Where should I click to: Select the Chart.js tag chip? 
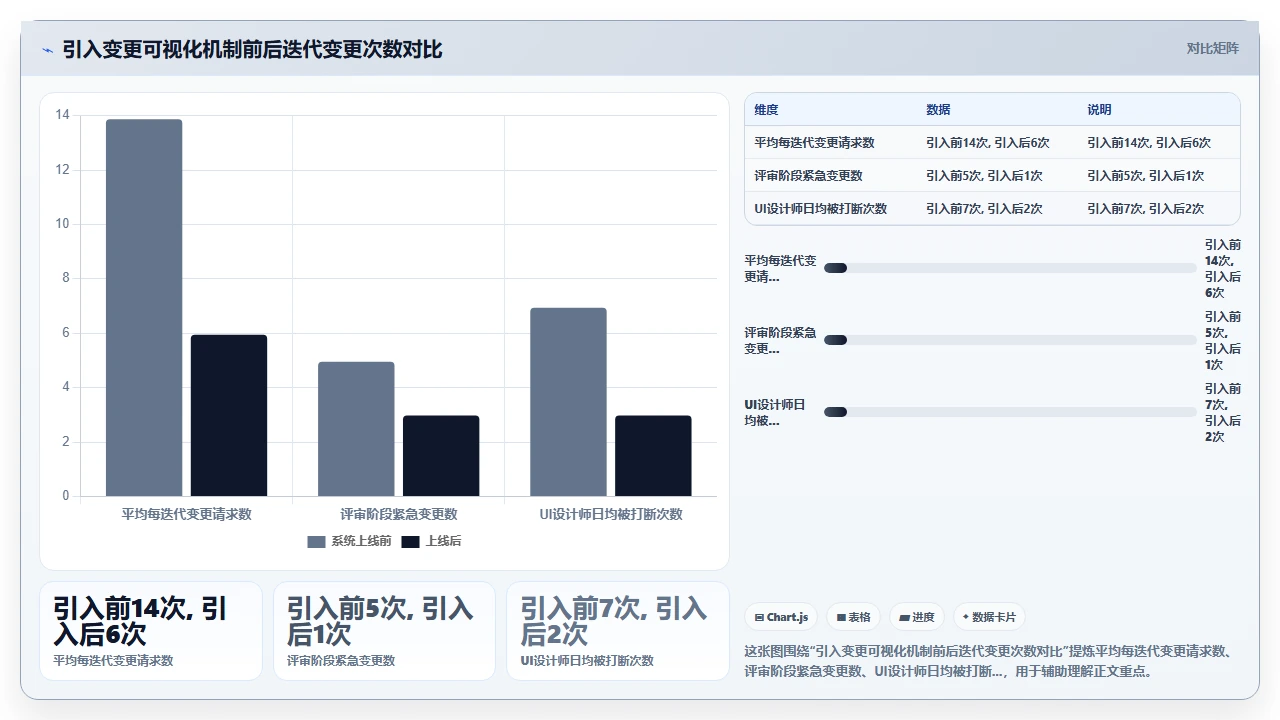click(x=782, y=617)
